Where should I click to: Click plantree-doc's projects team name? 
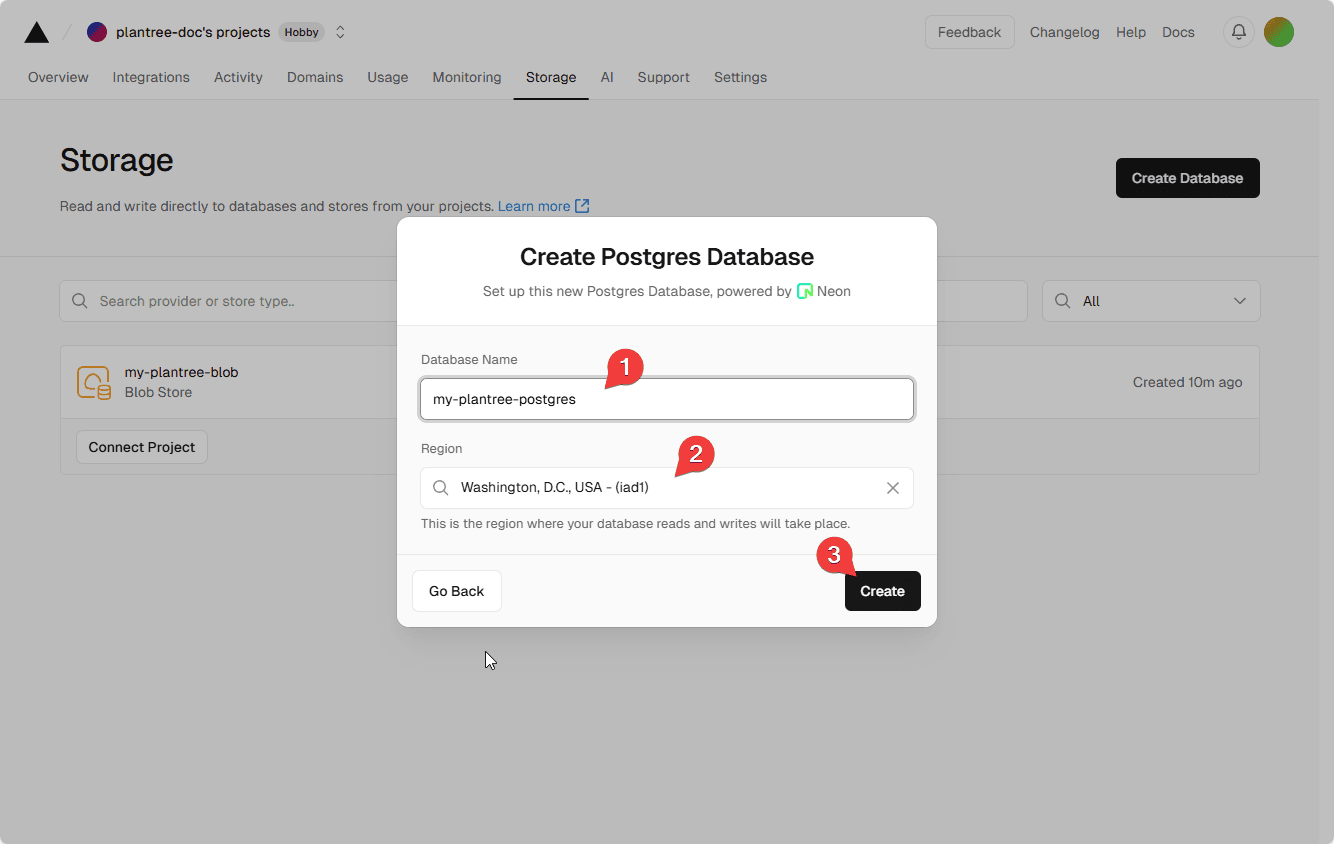tap(193, 32)
